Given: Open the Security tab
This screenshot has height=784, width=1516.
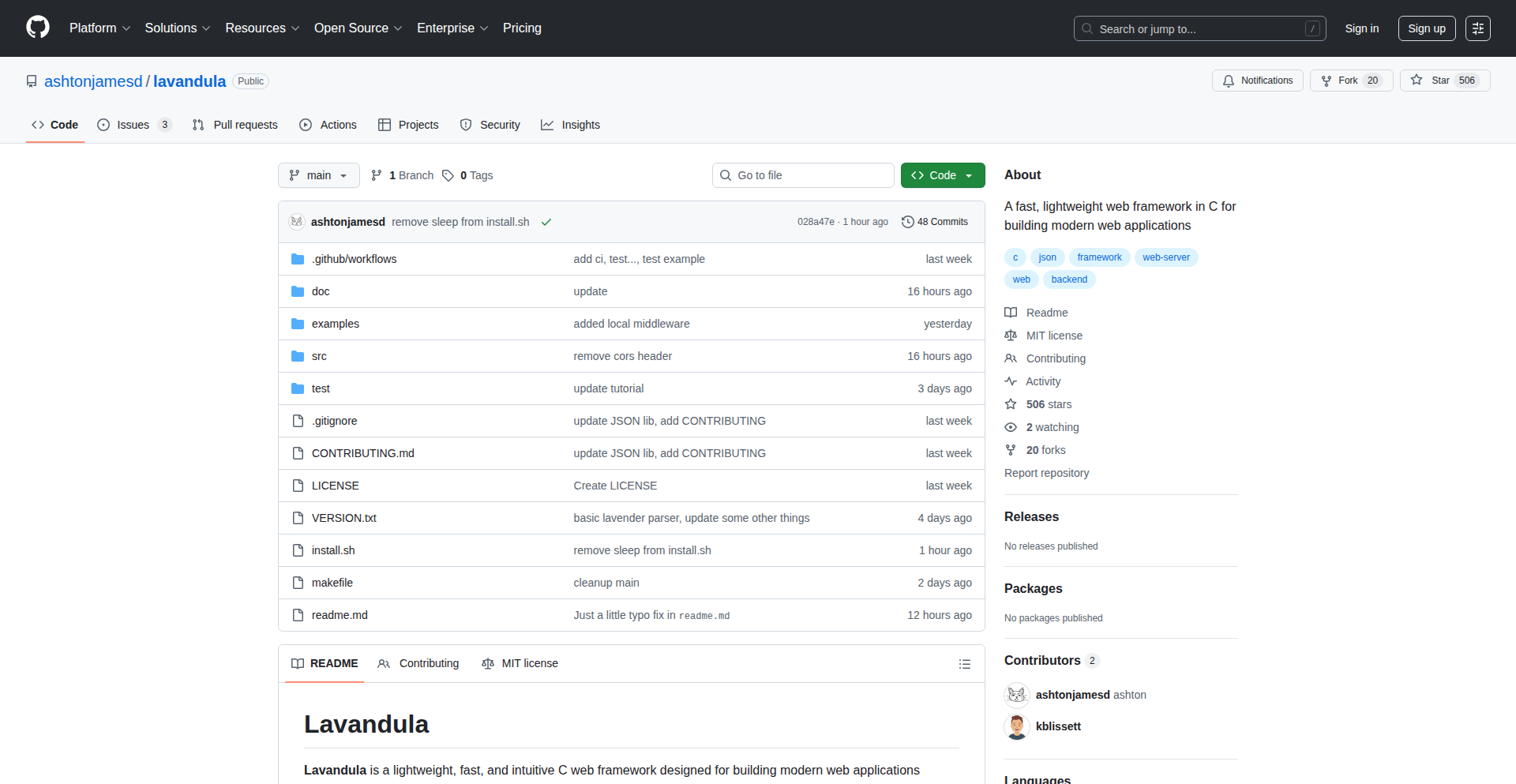Looking at the screenshot, I should click(490, 125).
